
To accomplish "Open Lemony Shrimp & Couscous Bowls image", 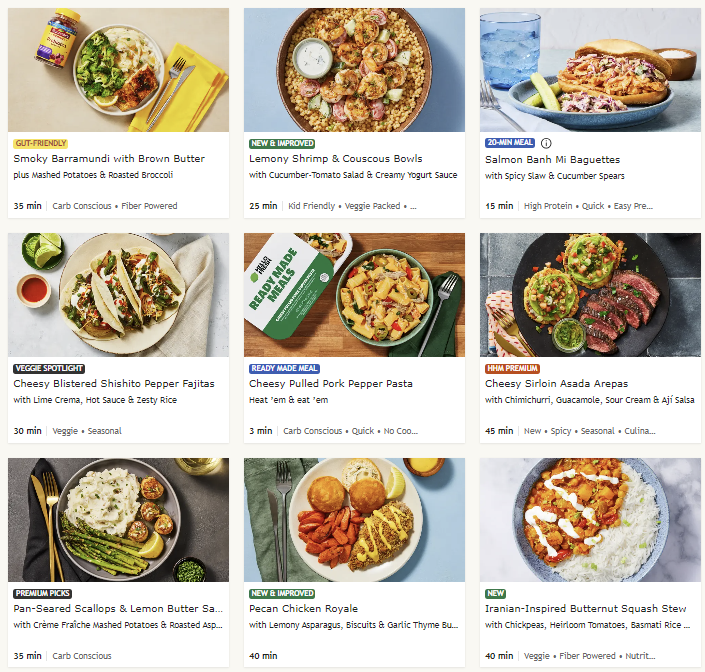I will click(x=354, y=70).
